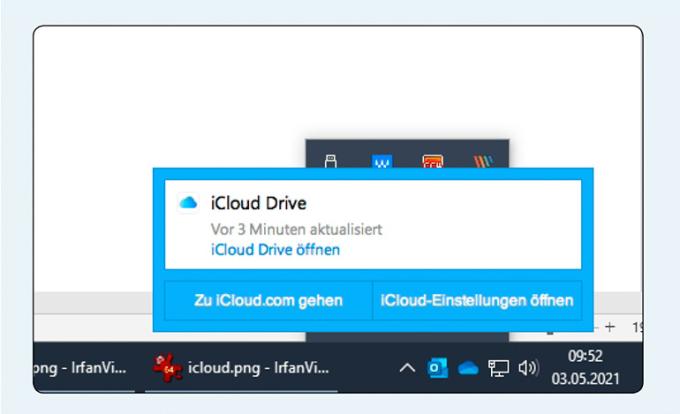
Task: Open the clock showing 09:52 03.05.2021
Action: (x=585, y=368)
